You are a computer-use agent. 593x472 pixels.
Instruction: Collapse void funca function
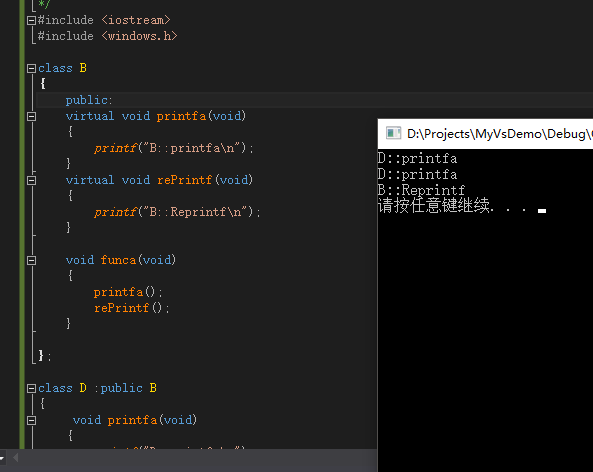pos(31,260)
